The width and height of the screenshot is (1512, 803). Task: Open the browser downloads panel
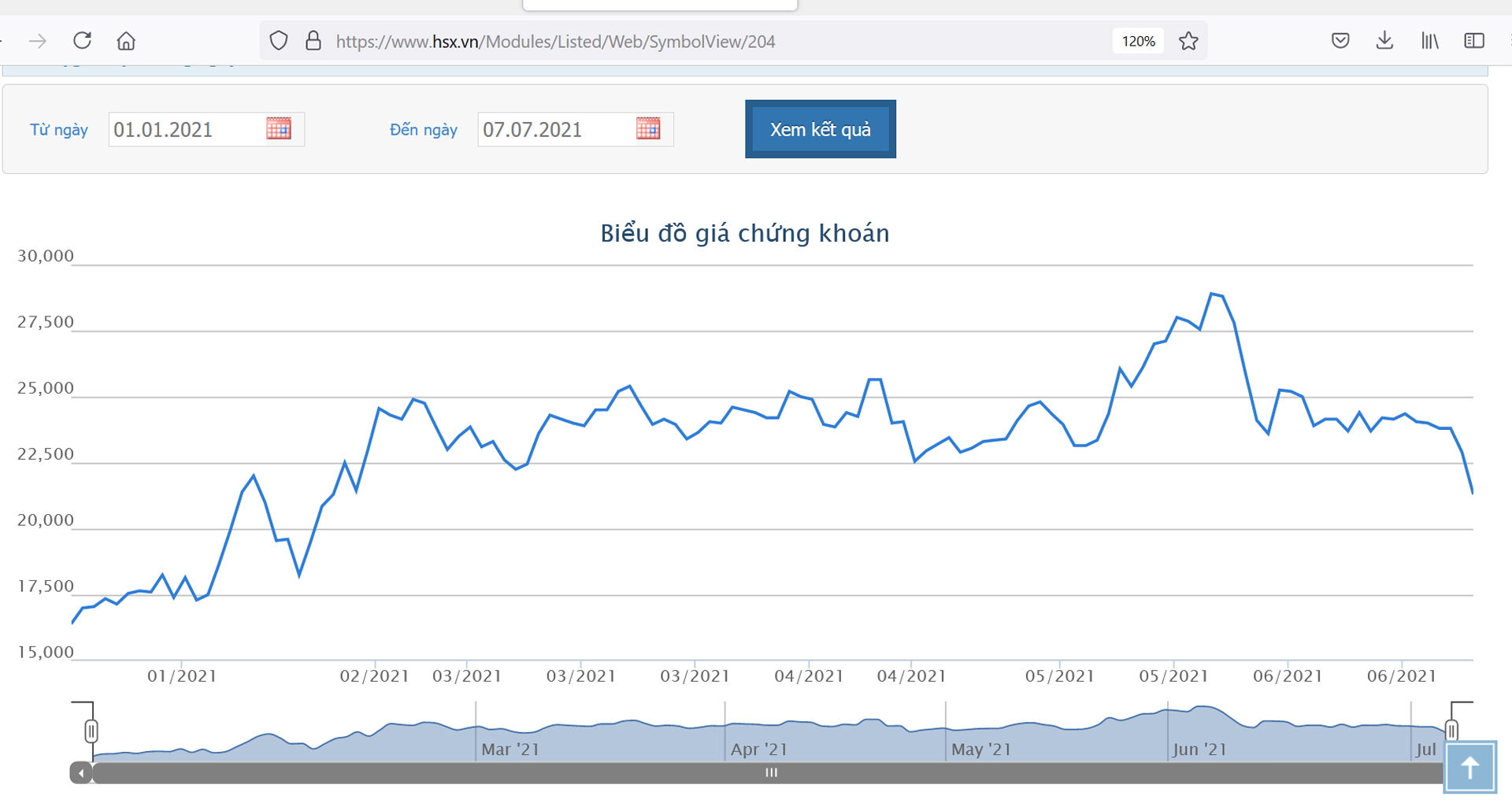1384,41
